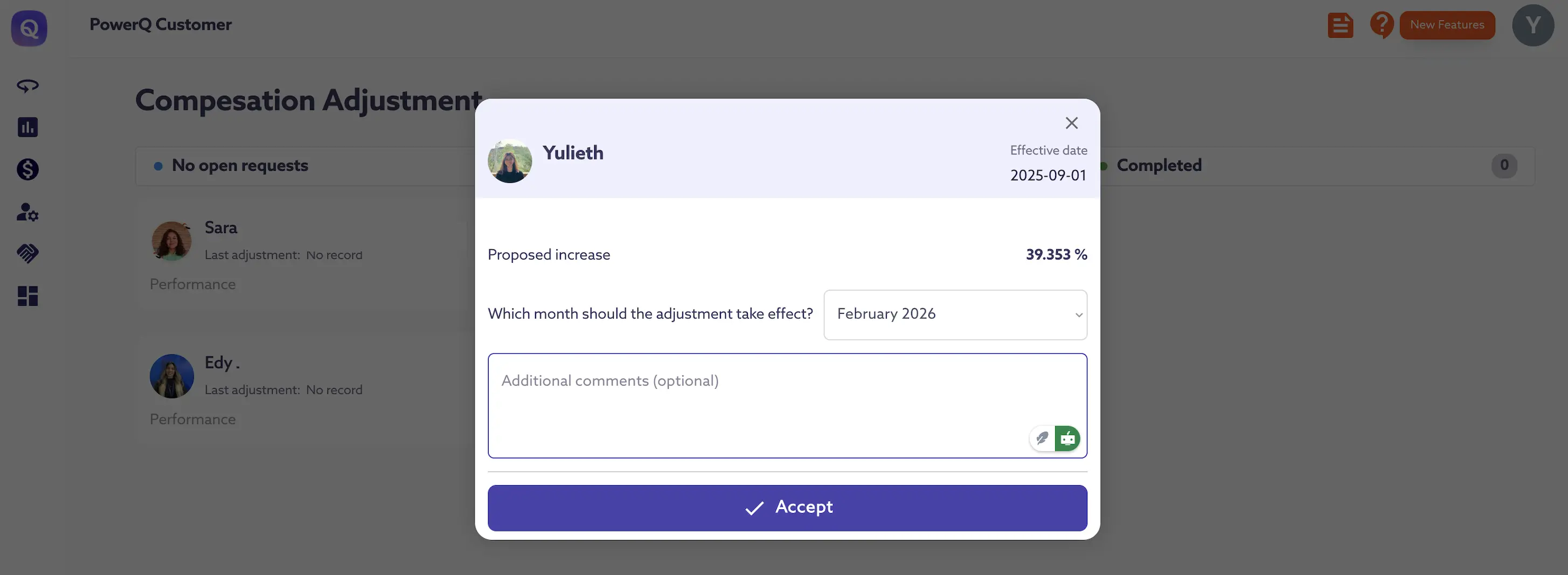Click the handshake sidebar icon
This screenshot has height=575, width=1568.
point(27,253)
